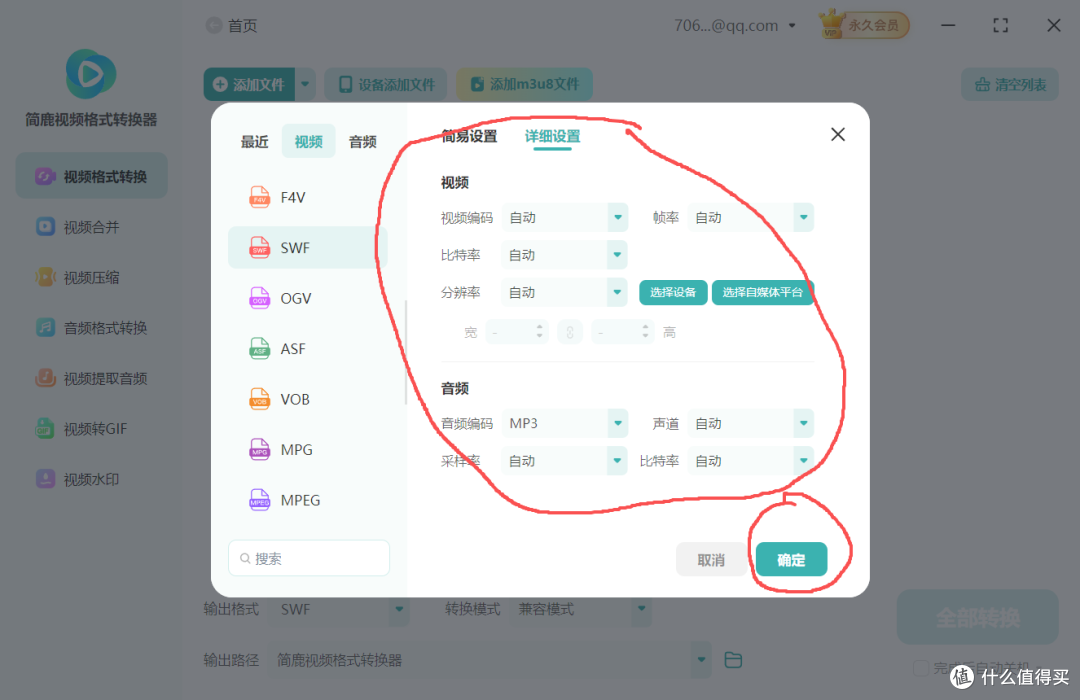Image resolution: width=1080 pixels, height=700 pixels.
Task: Toggle fullscreen window icon
Action: [x=1001, y=25]
